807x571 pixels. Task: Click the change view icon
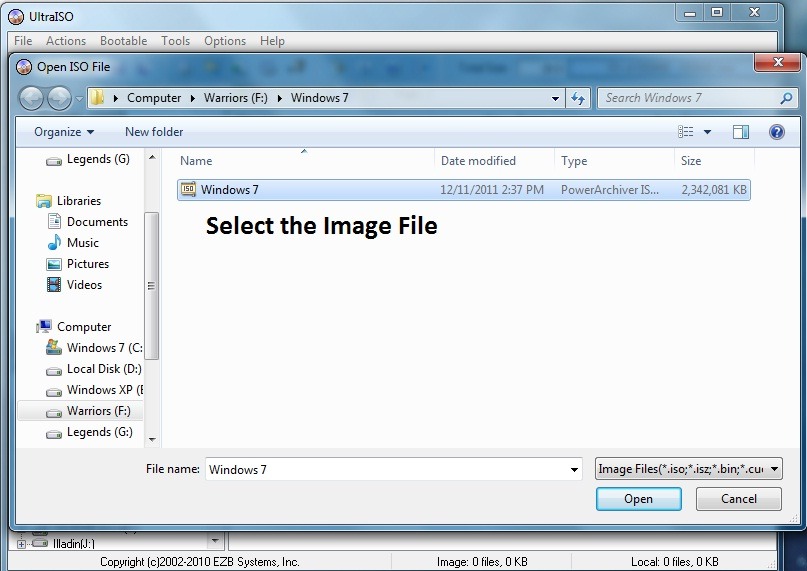[686, 132]
